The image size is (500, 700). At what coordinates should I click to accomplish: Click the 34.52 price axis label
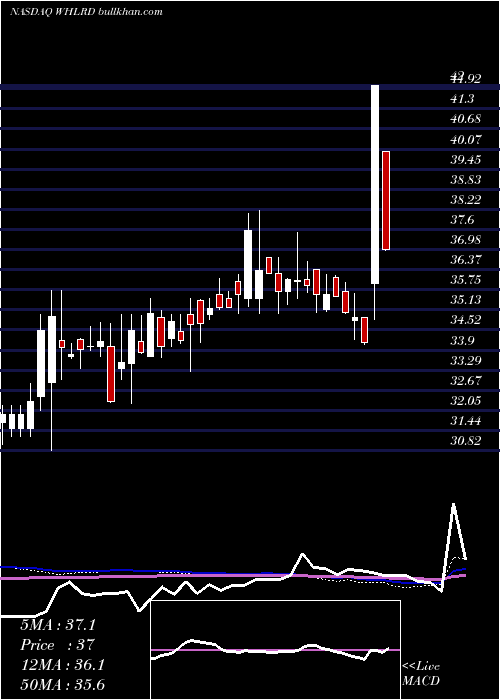pos(465,320)
